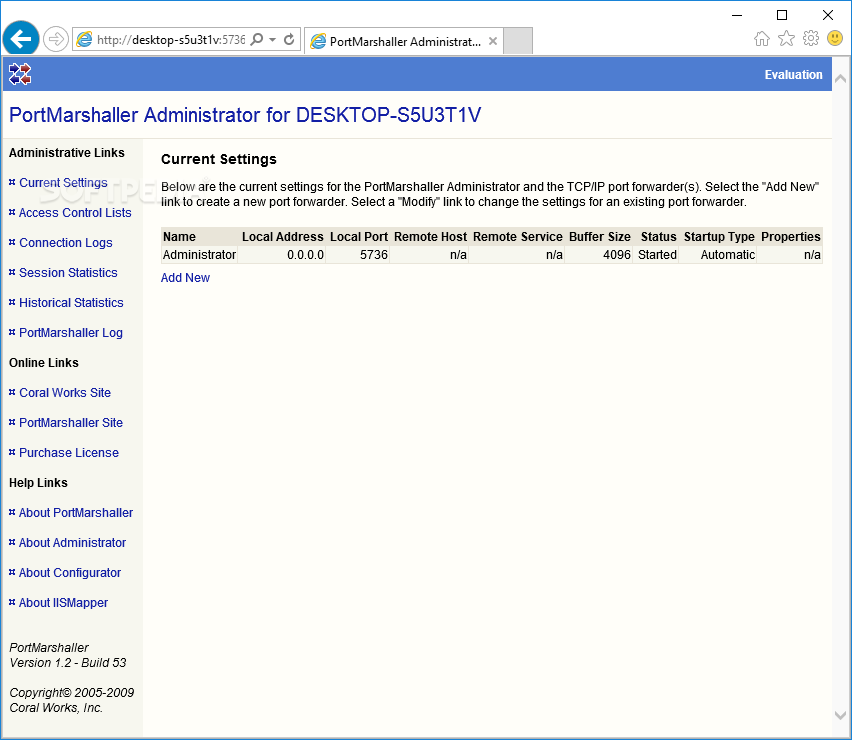Click the bullet icon beside Connection Logs
This screenshot has width=852, height=740.
12,242
